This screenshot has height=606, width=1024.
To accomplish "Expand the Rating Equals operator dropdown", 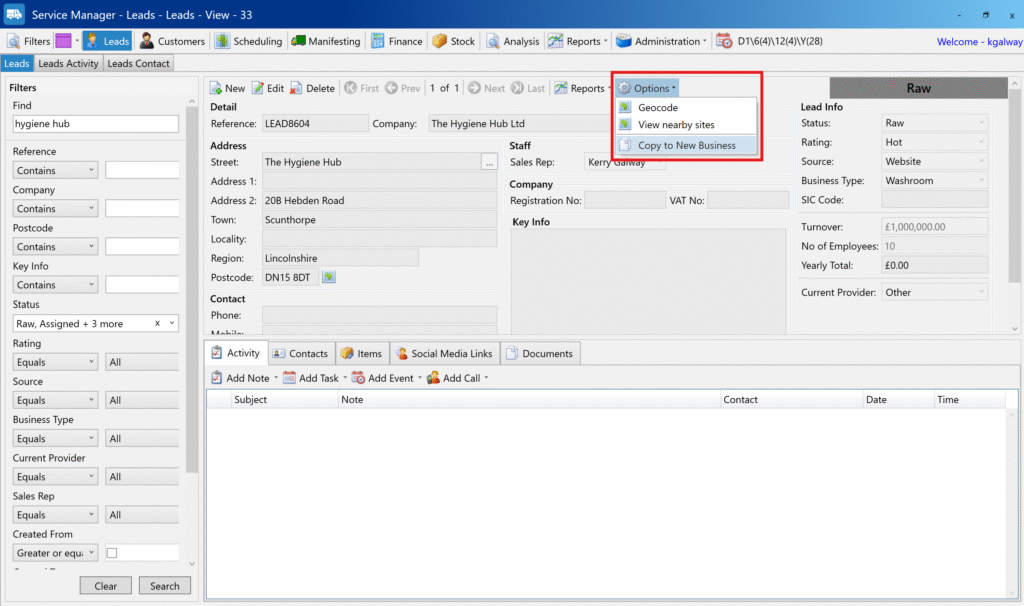I will 91,362.
